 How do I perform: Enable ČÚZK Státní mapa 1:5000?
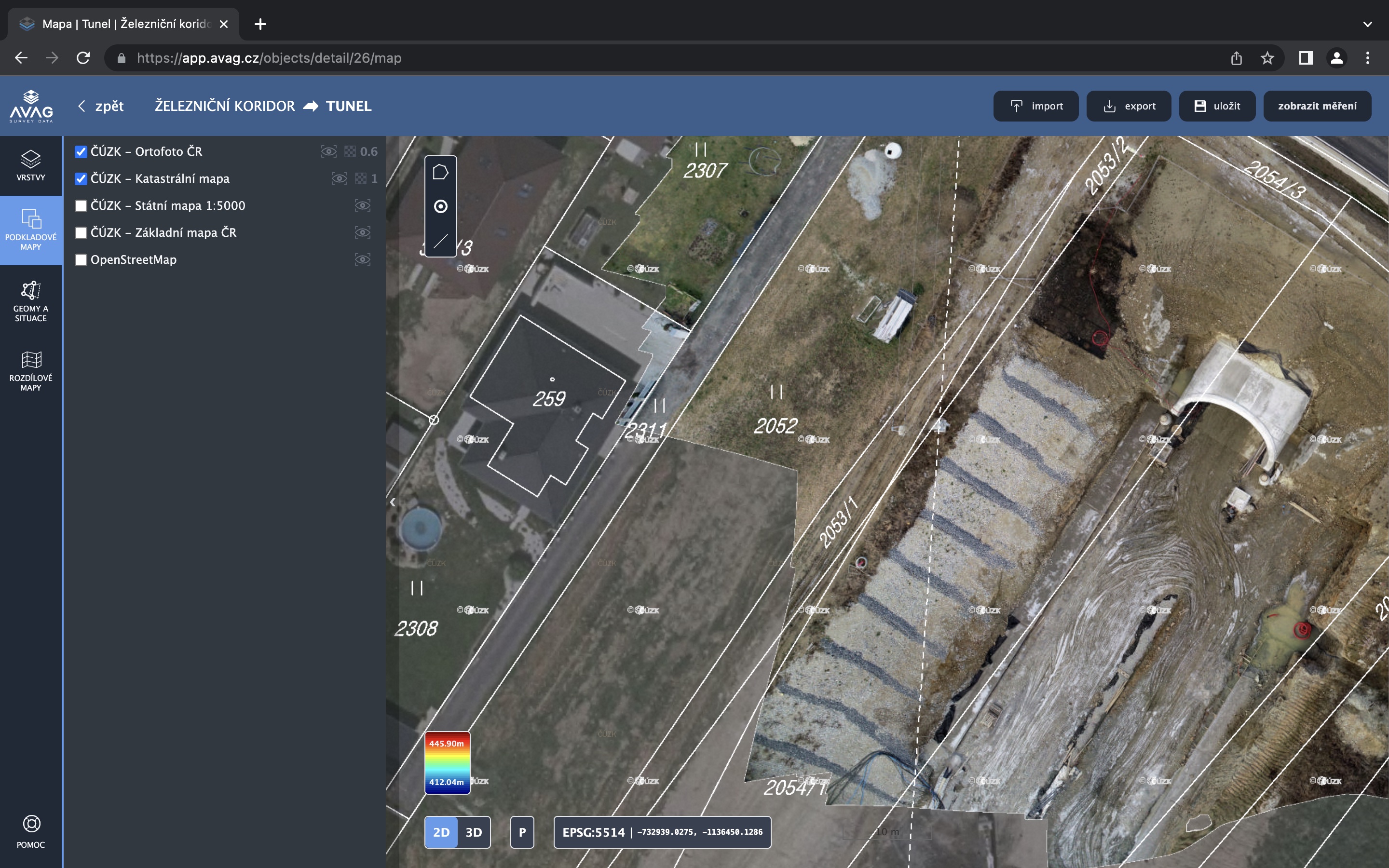click(x=81, y=205)
